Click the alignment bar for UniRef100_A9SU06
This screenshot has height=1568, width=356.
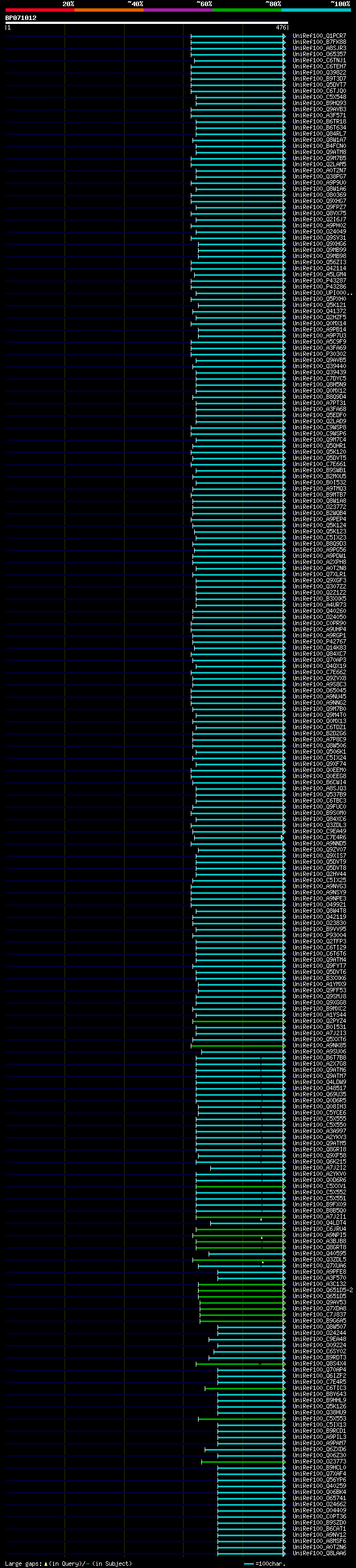(244, 1052)
